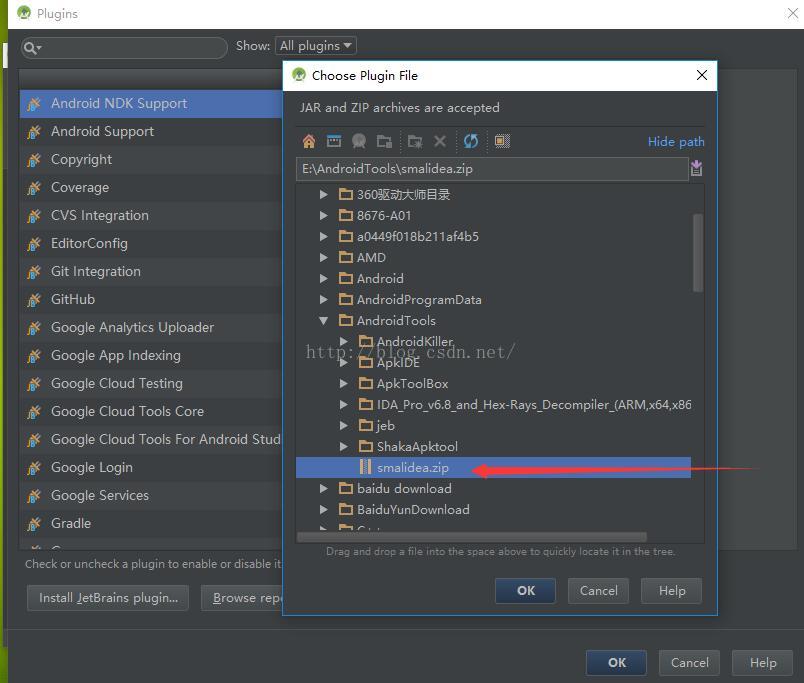The height and width of the screenshot is (683, 804).
Task: Open path history icon beside path field
Action: tap(696, 168)
